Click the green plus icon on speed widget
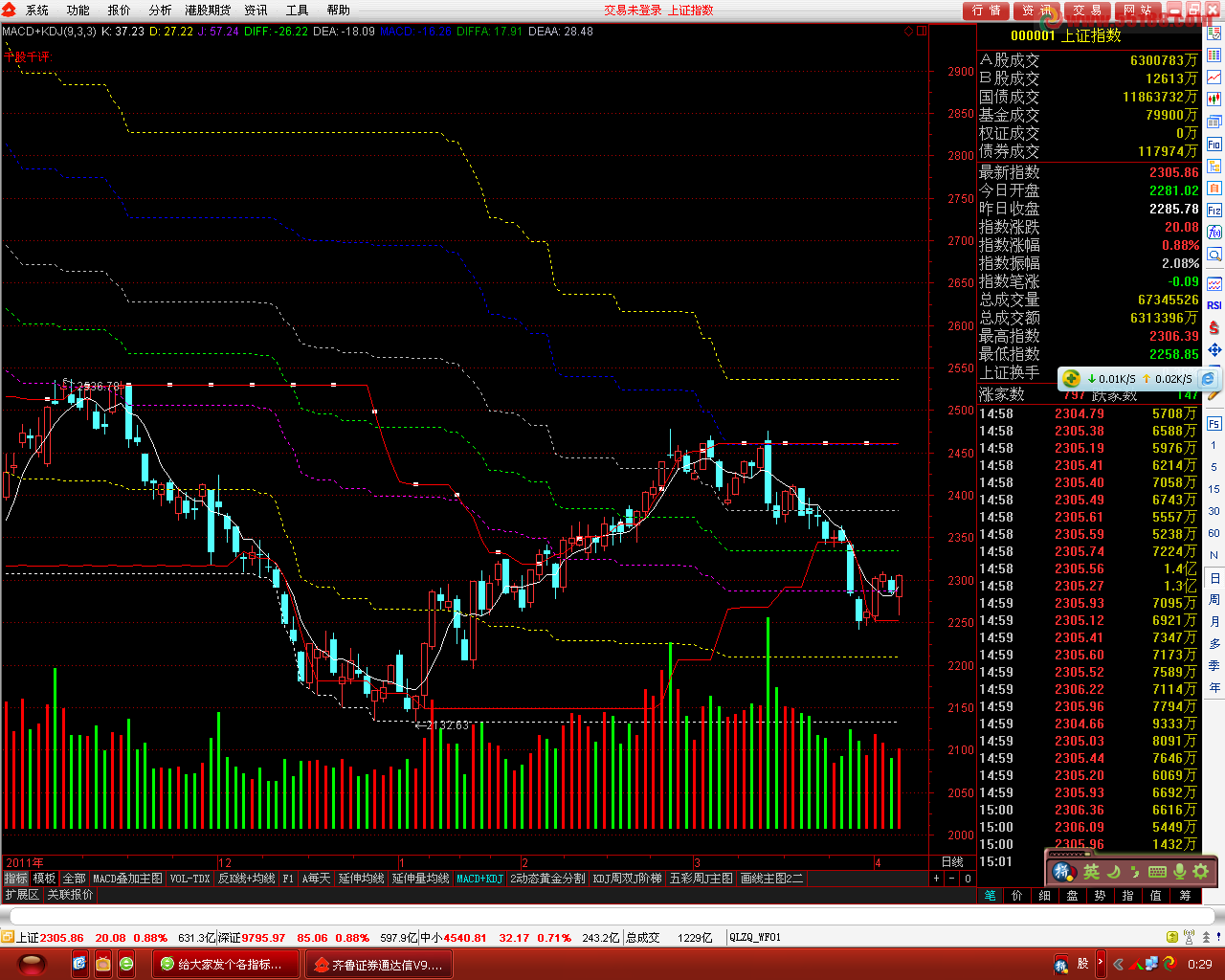1225x980 pixels. tap(1072, 379)
